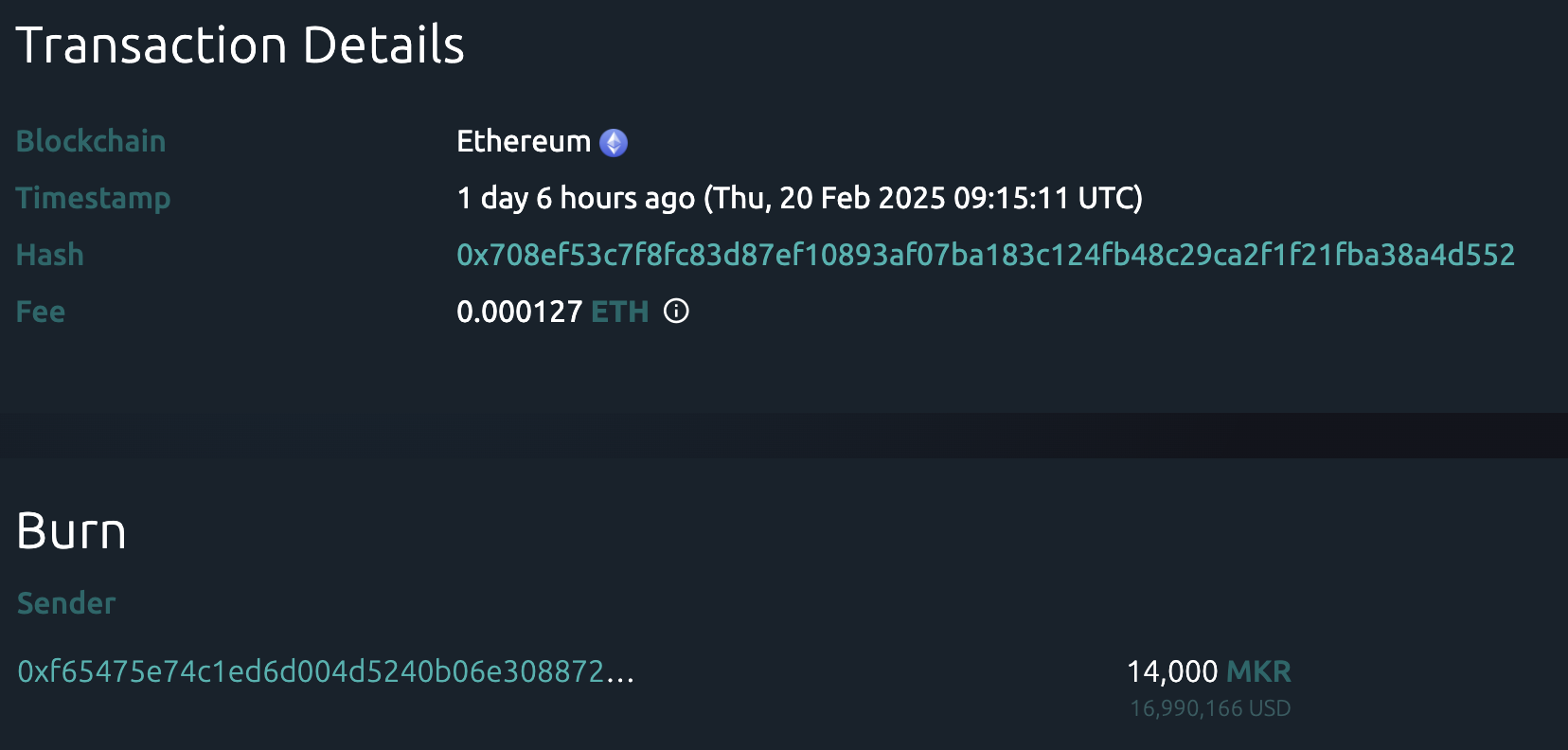The image size is (1568, 750).
Task: Click the ETH currency label beside the fee
Action: click(619, 312)
